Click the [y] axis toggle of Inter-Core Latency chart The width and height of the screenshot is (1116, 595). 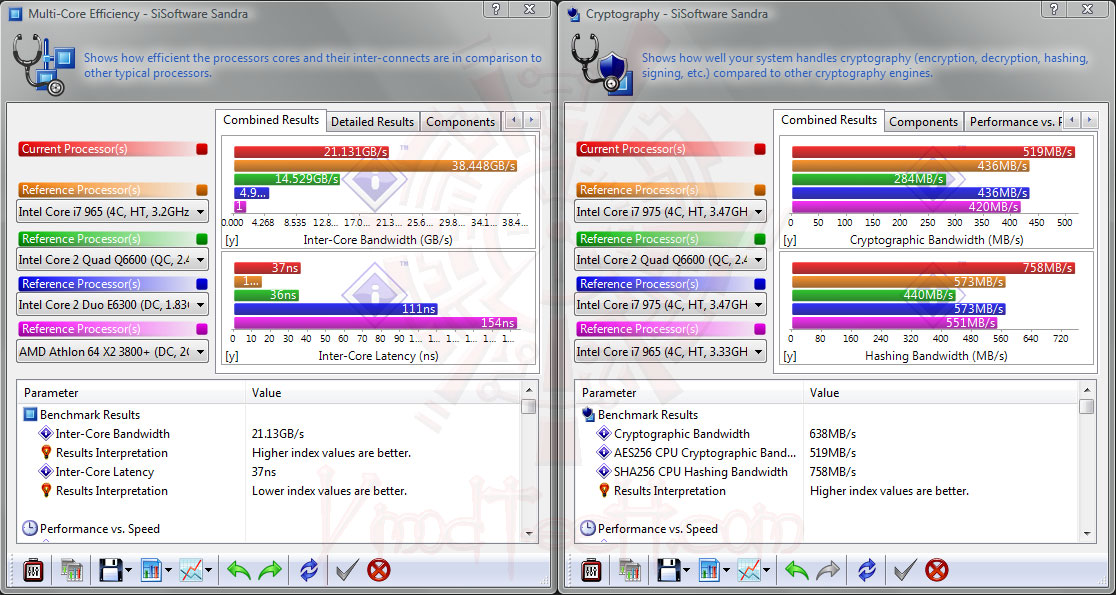(x=231, y=356)
